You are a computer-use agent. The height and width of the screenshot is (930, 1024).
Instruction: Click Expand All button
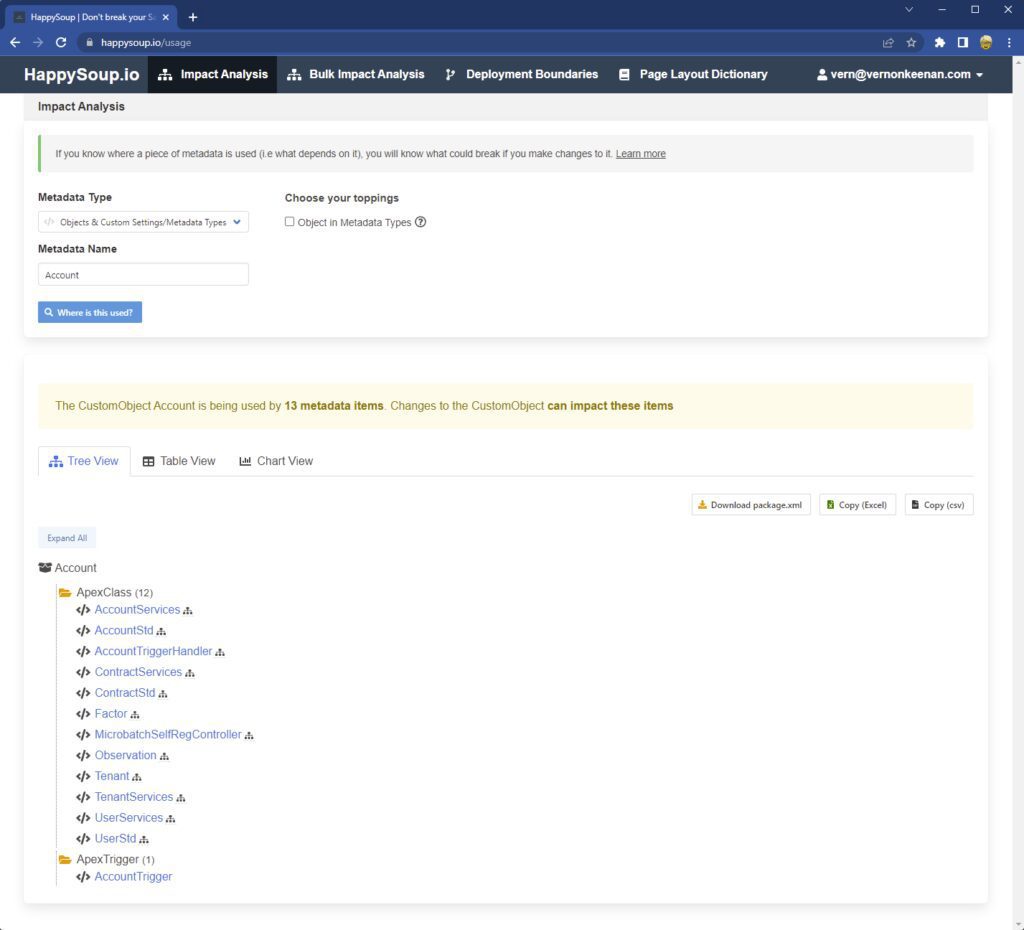(67, 538)
